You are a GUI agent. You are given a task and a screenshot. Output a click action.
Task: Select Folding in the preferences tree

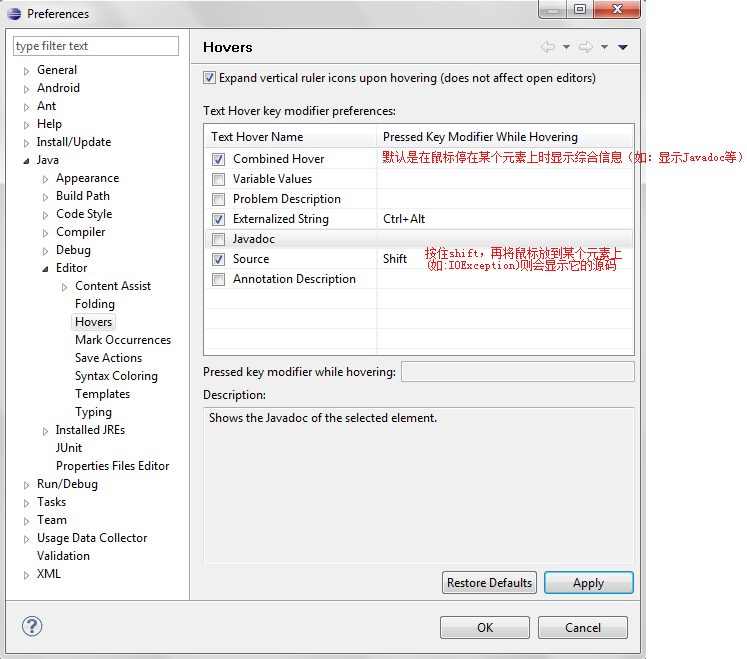pyautogui.click(x=95, y=304)
